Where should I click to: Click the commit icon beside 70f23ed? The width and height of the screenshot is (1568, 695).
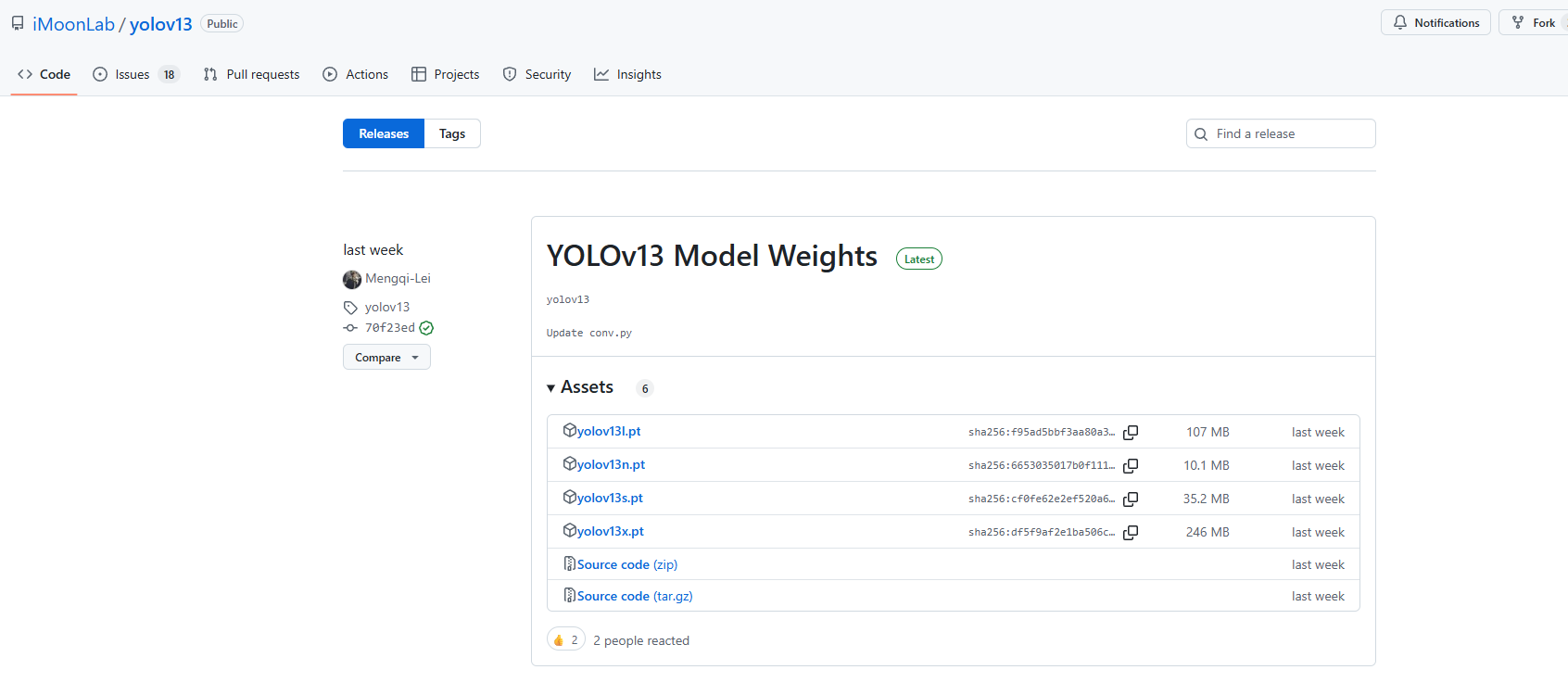point(350,328)
